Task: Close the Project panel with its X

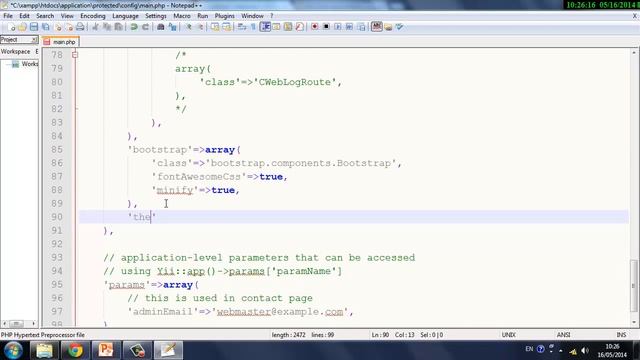Action: (34, 40)
